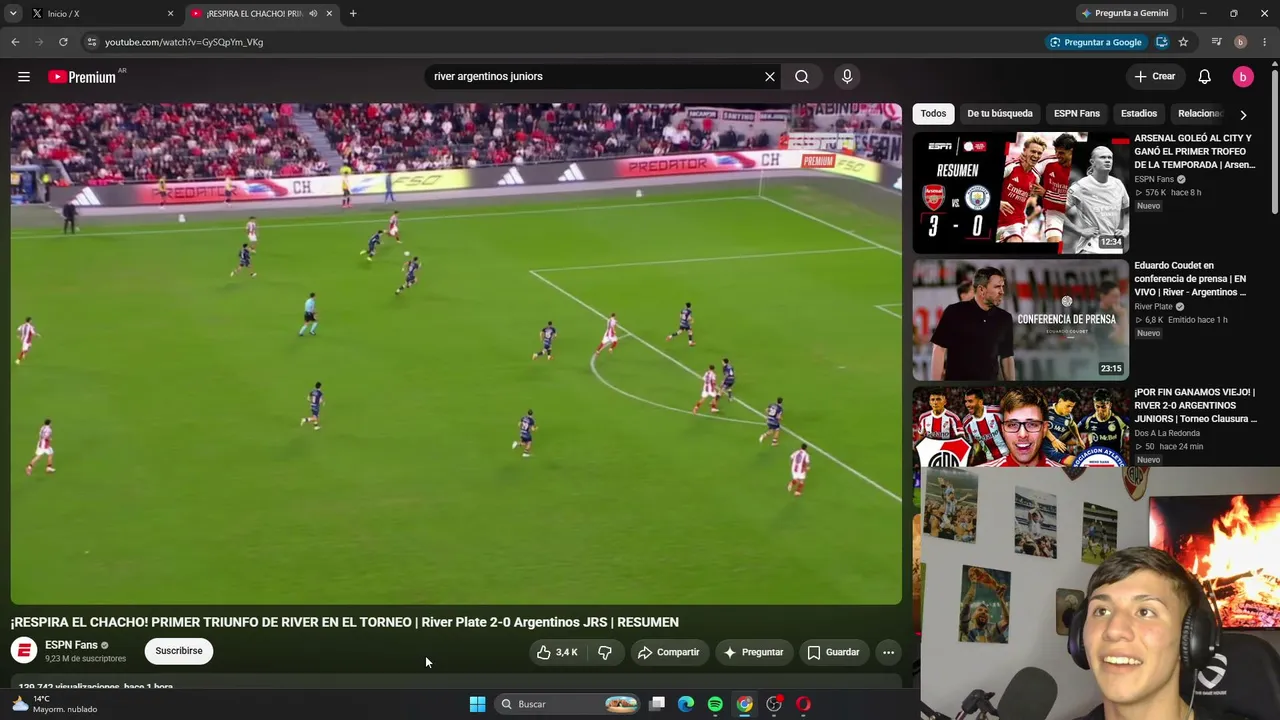1280x720 pixels.
Task: Click the browser address bar URL
Action: (184, 42)
